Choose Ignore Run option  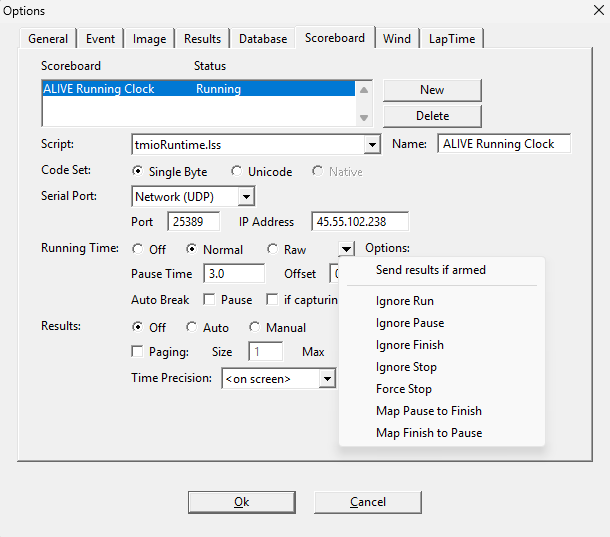(x=442, y=301)
